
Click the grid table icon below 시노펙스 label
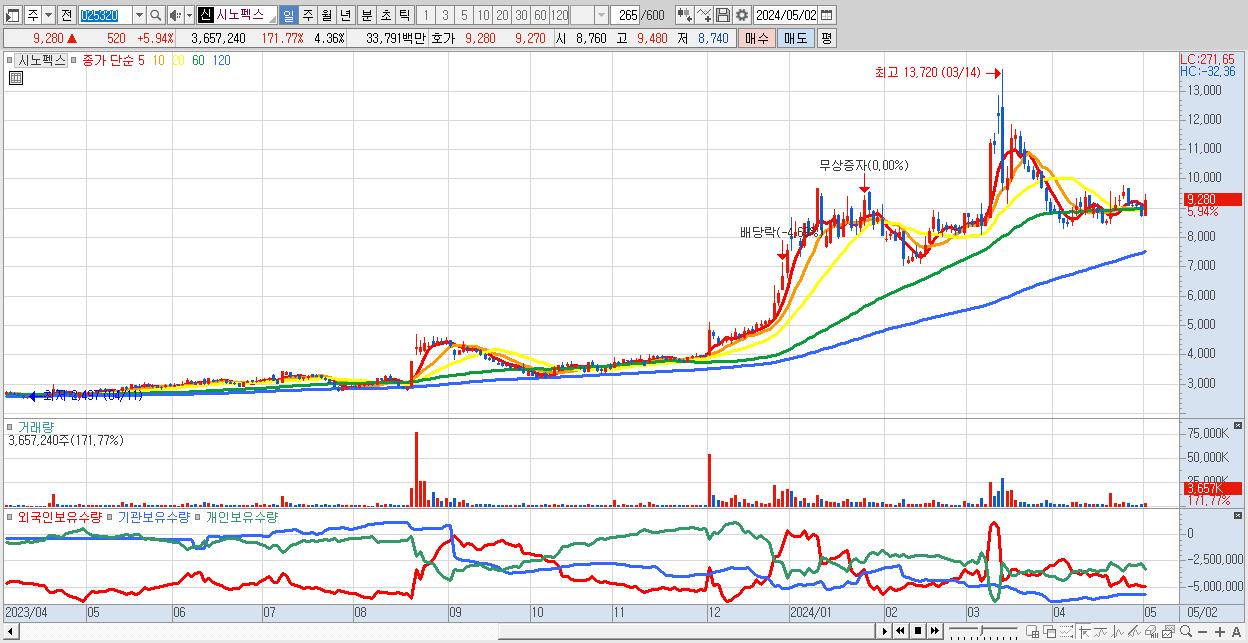click(x=15, y=76)
